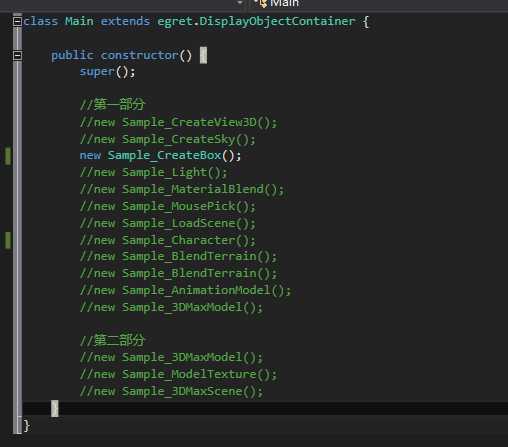This screenshot has height=447, width=508.
Task: Click the active new Sample_CreateBox(); line
Action: (x=160, y=156)
